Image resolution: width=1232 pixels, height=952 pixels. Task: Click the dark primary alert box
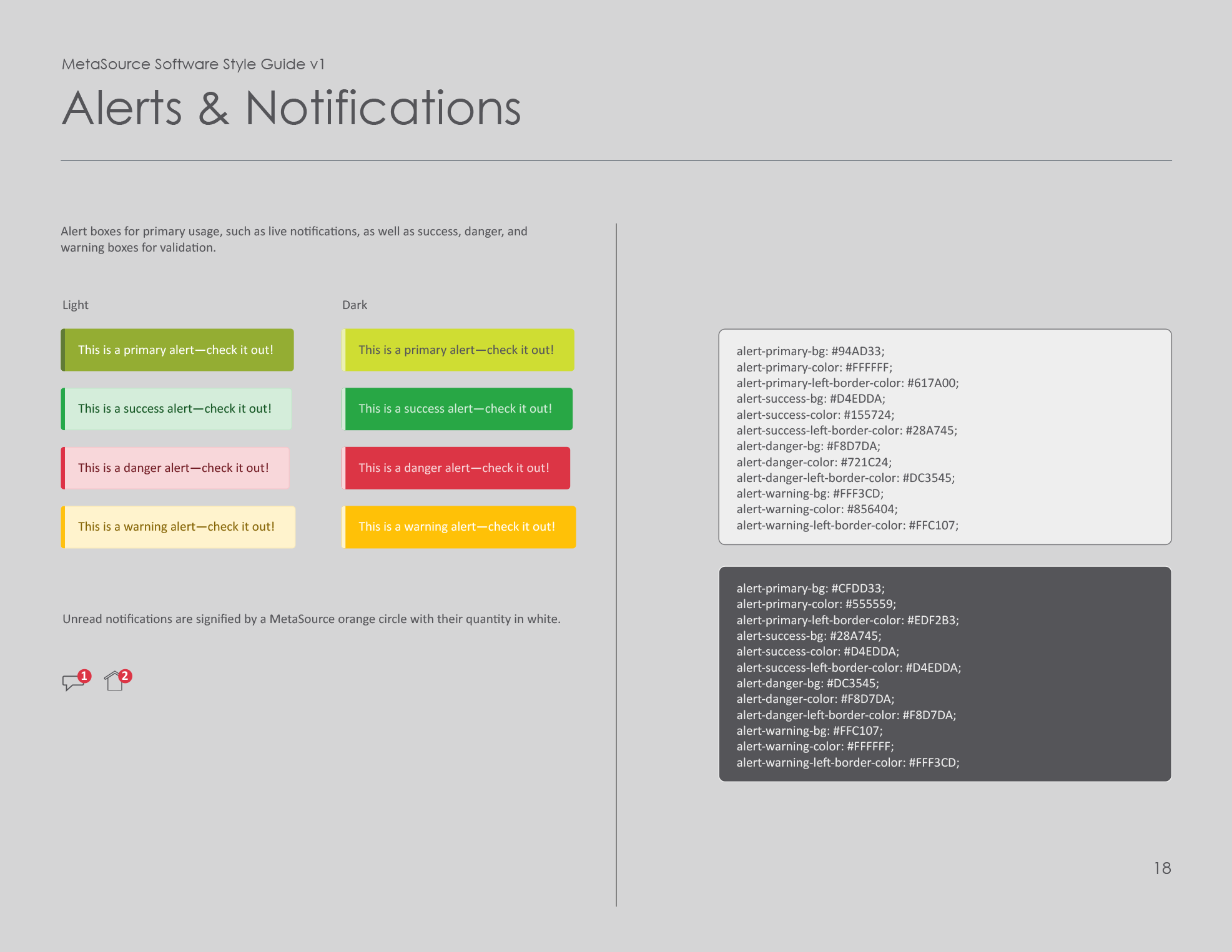click(x=458, y=350)
